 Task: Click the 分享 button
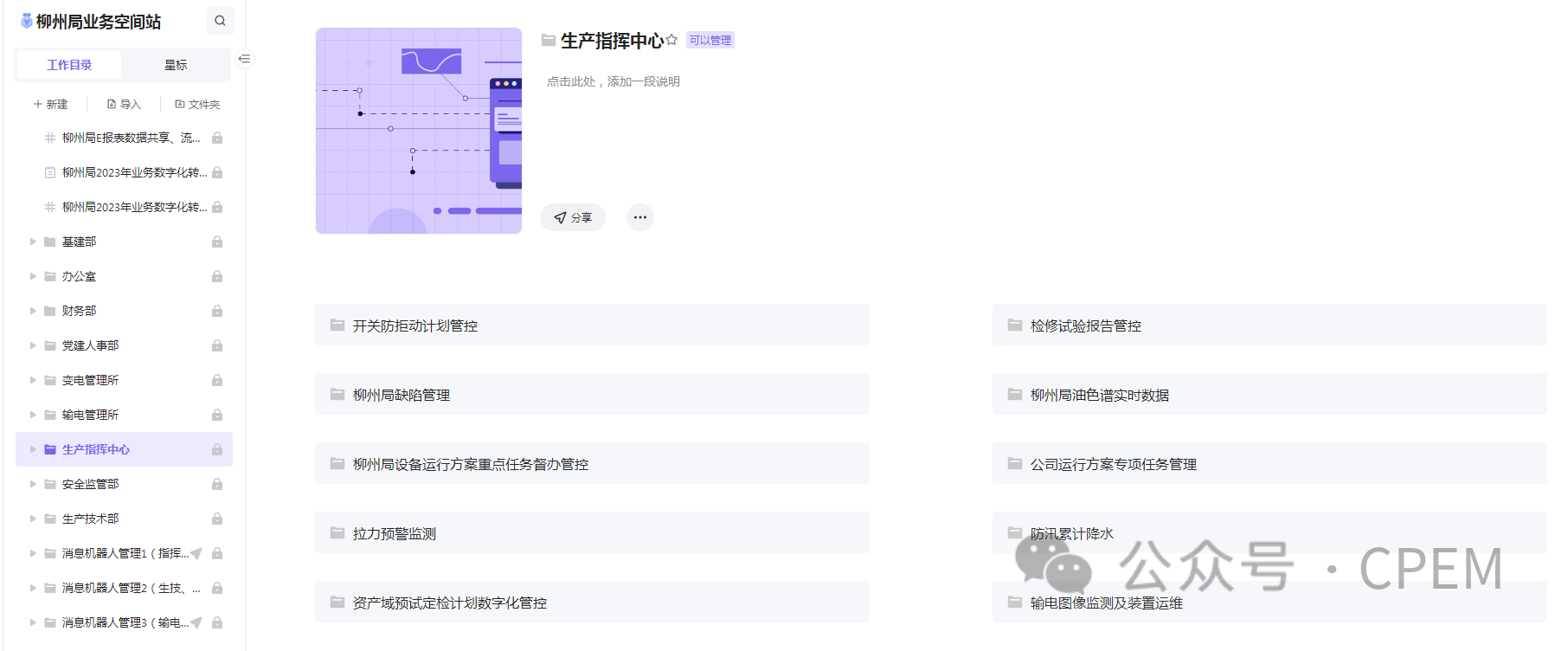(573, 217)
